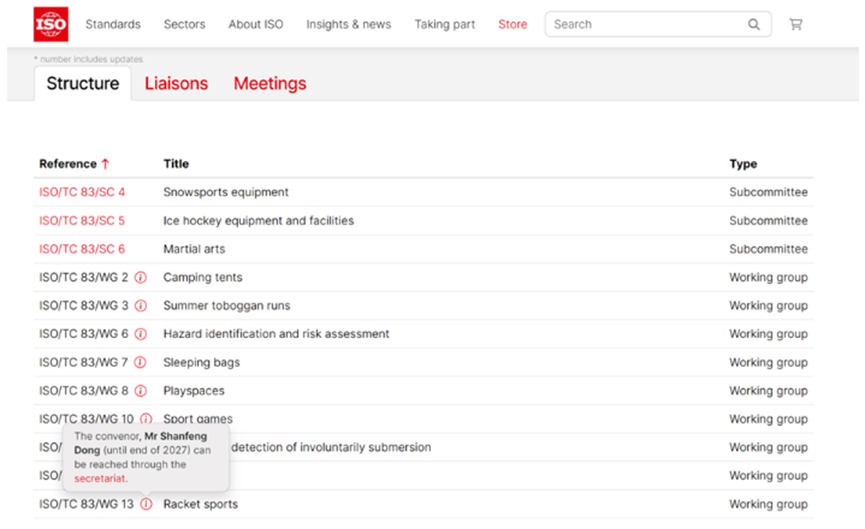865x529 pixels.
Task: Click the ISO logo home icon
Action: click(50, 24)
